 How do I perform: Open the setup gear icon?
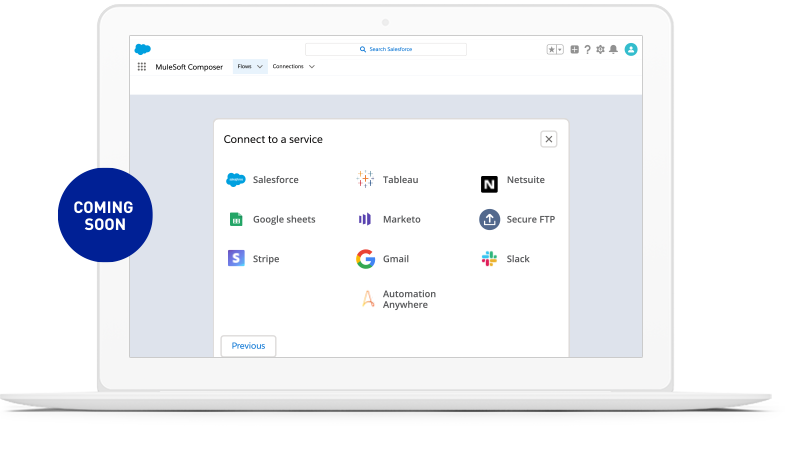[600, 49]
